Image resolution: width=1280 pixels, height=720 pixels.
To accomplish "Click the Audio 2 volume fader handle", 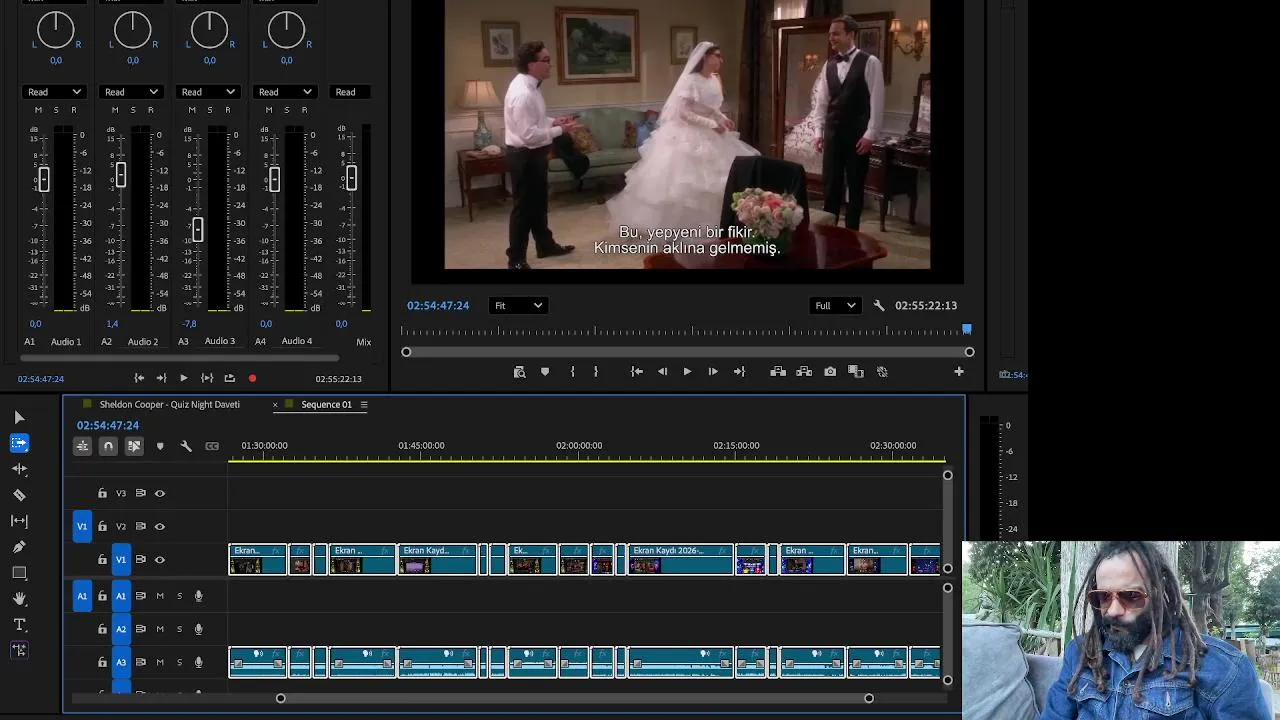I will click(x=120, y=175).
